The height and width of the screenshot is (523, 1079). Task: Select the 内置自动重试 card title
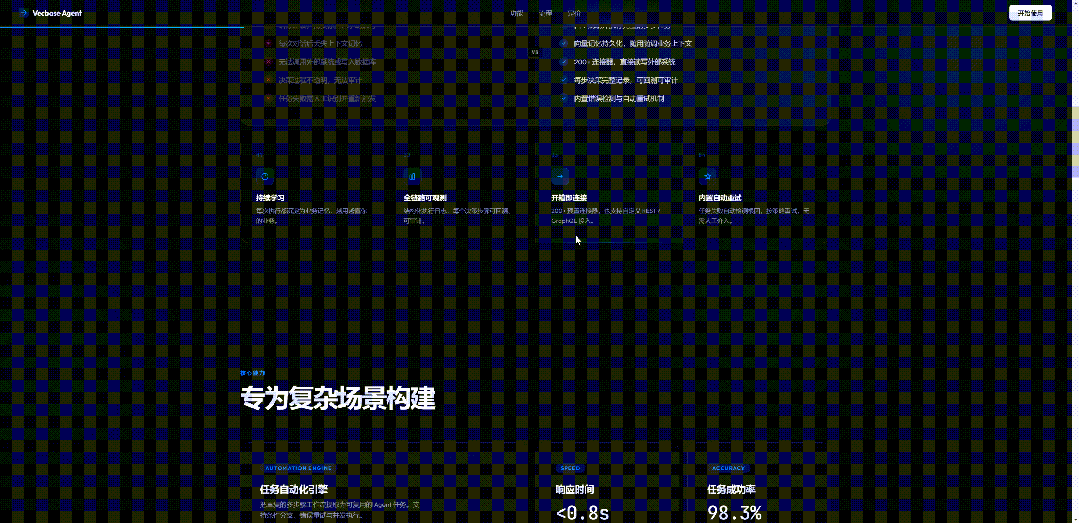pos(720,198)
